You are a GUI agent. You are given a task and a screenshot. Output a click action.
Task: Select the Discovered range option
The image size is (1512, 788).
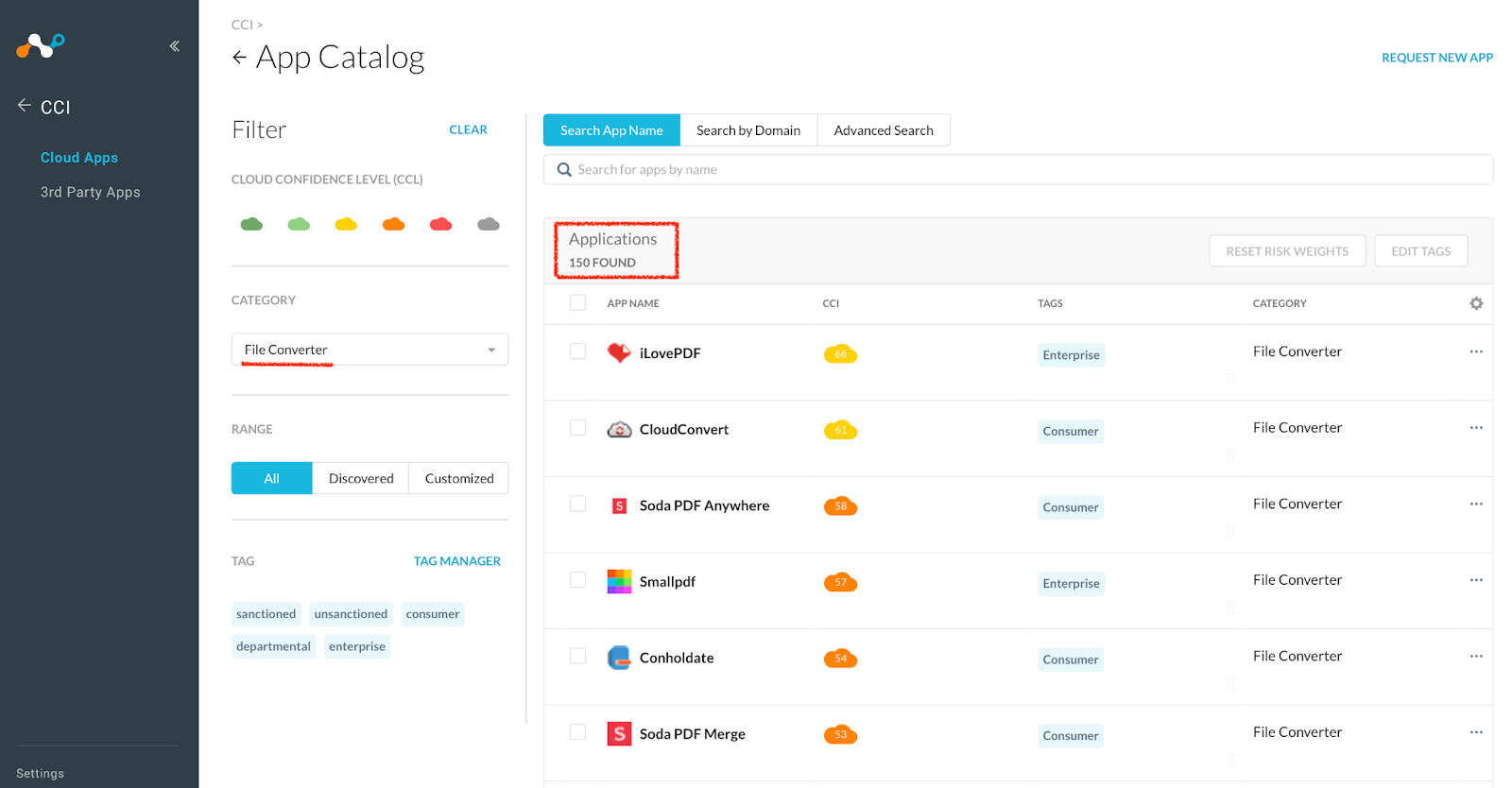tap(361, 478)
